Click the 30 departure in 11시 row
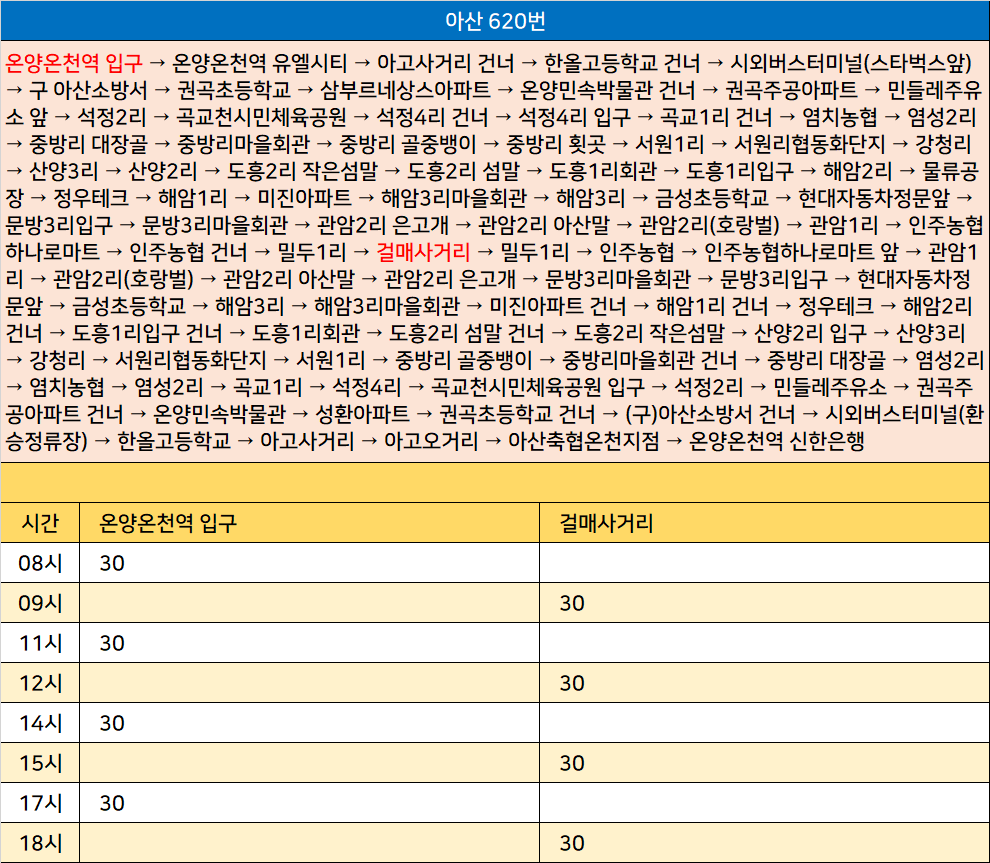This screenshot has height=863, width=990. point(112,643)
